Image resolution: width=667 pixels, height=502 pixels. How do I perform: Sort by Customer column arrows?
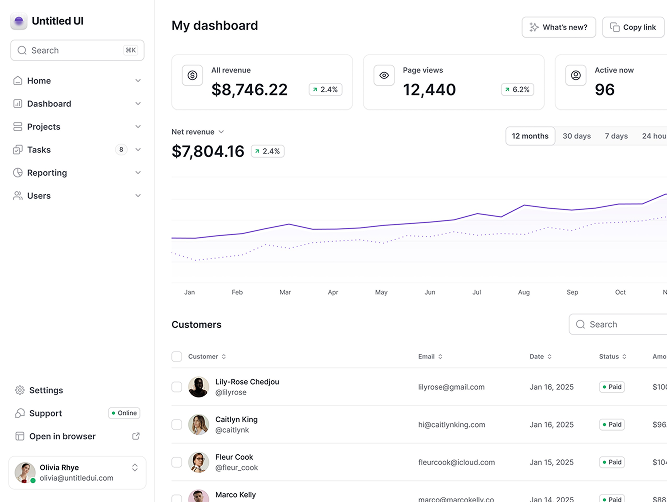(224, 357)
